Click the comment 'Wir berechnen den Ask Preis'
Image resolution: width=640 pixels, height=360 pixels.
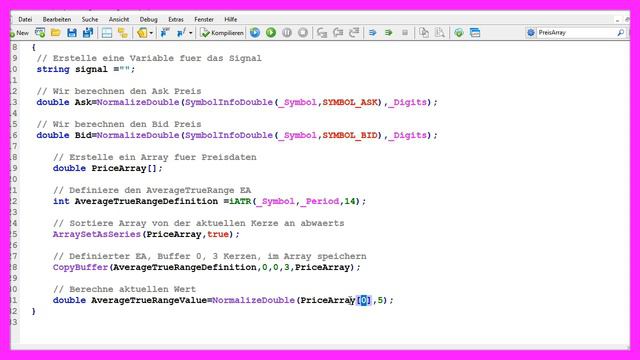(x=119, y=91)
